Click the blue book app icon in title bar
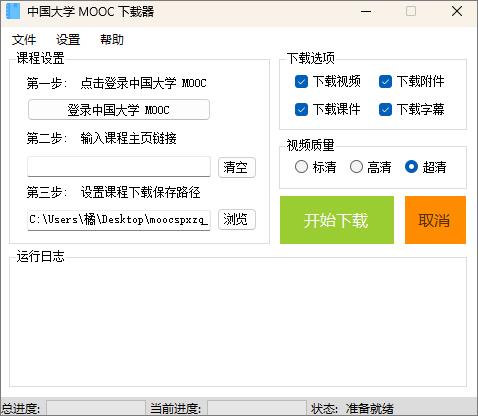This screenshot has height=416, width=478. point(13,11)
